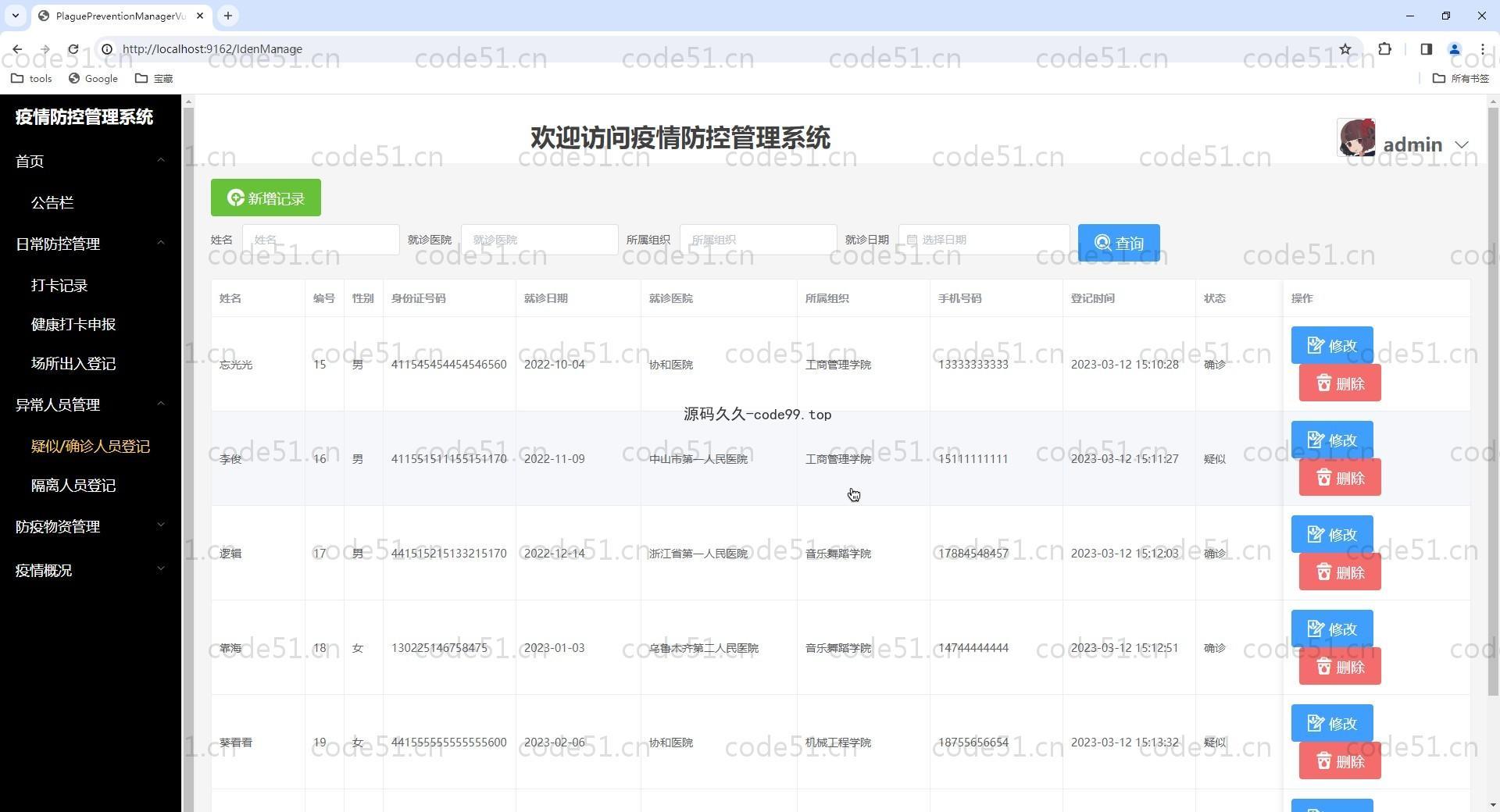Click the admin avatar image
Image resolution: width=1500 pixels, height=812 pixels.
coord(1356,137)
